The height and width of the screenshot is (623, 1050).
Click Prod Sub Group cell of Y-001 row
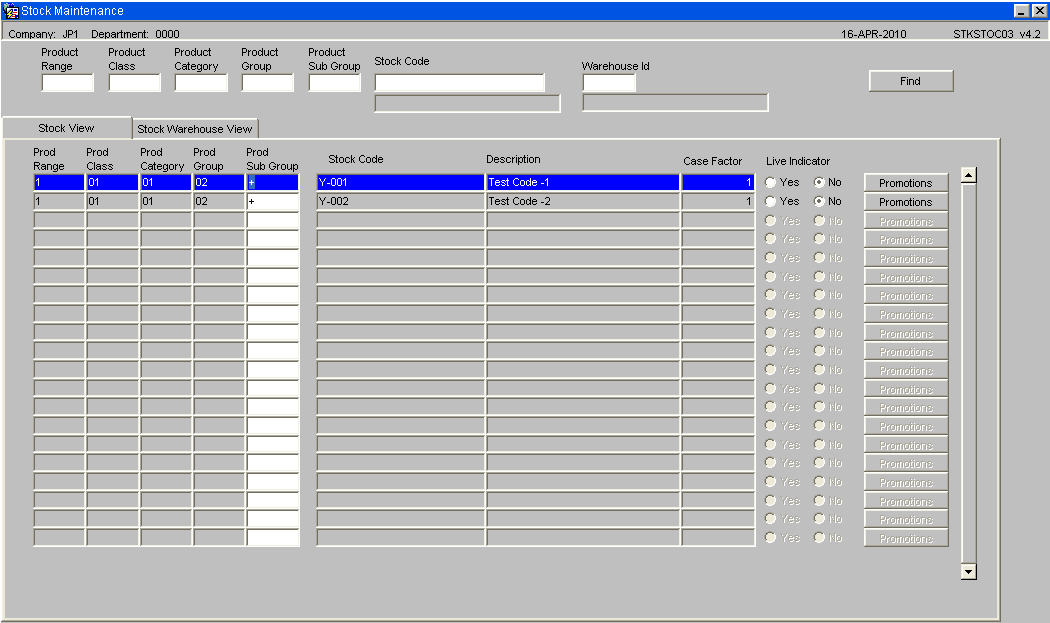point(273,182)
